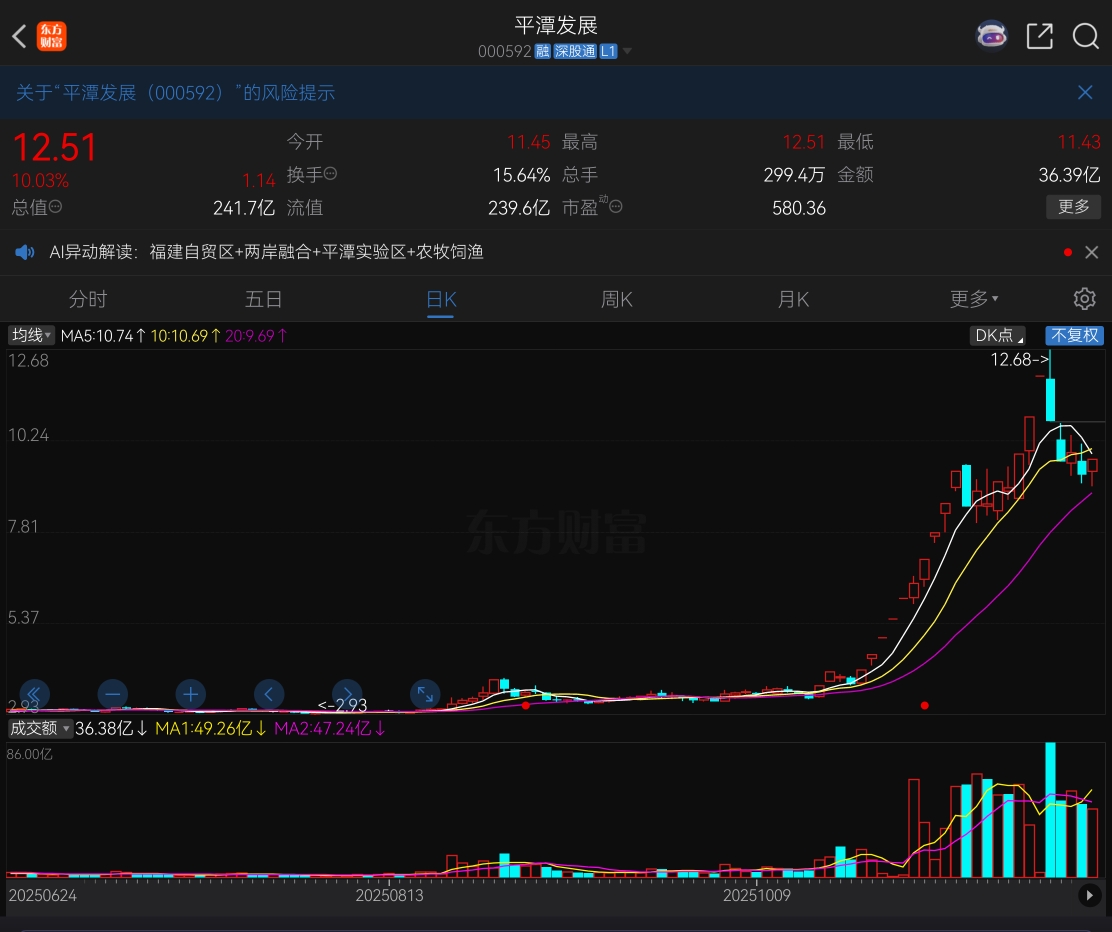Image resolution: width=1112 pixels, height=932 pixels.
Task: Change the 不复权 adjustment mode
Action: click(1074, 335)
